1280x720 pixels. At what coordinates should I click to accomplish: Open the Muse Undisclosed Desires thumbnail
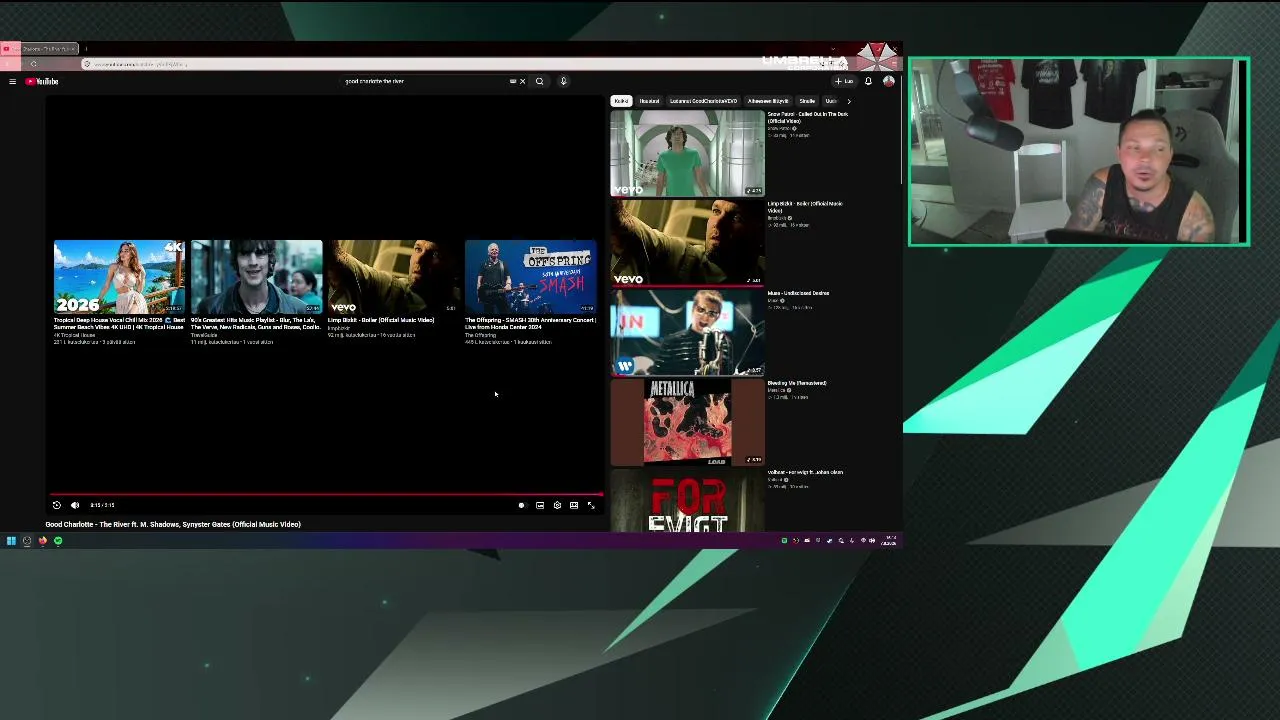[687, 332]
